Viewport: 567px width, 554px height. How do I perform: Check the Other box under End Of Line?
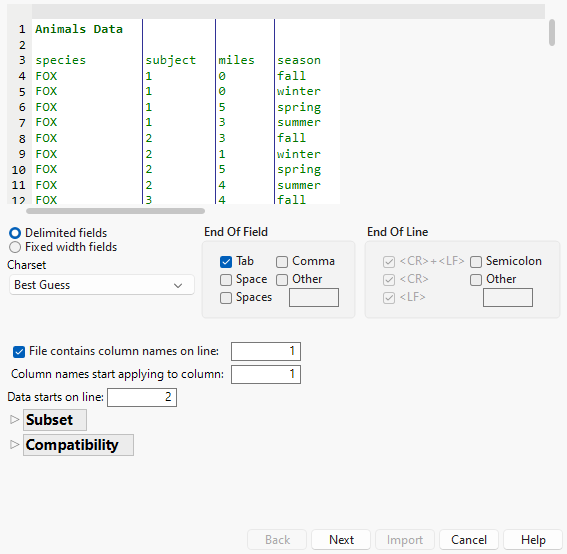(x=476, y=280)
